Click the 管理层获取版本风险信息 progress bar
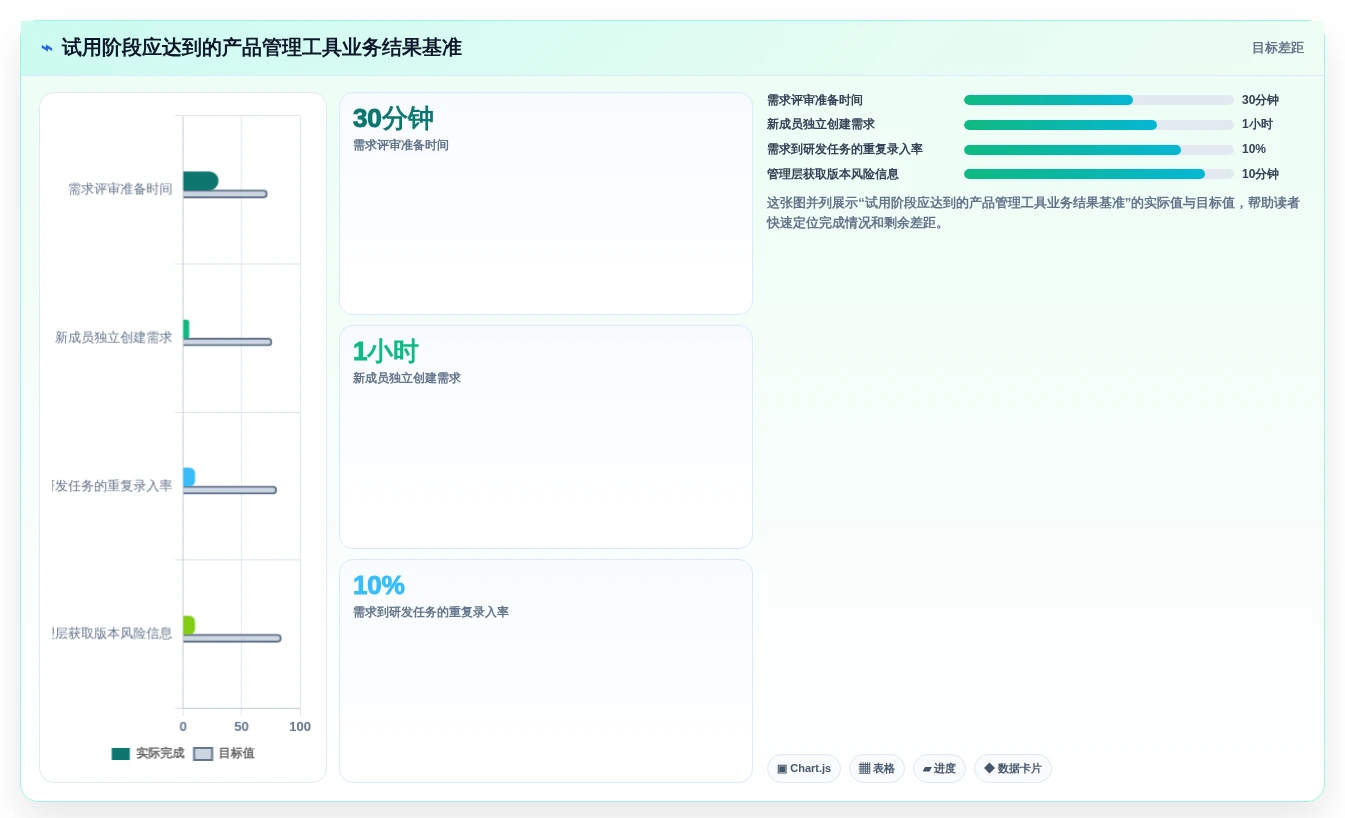Viewport: 1345px width, 818px height. (1099, 174)
